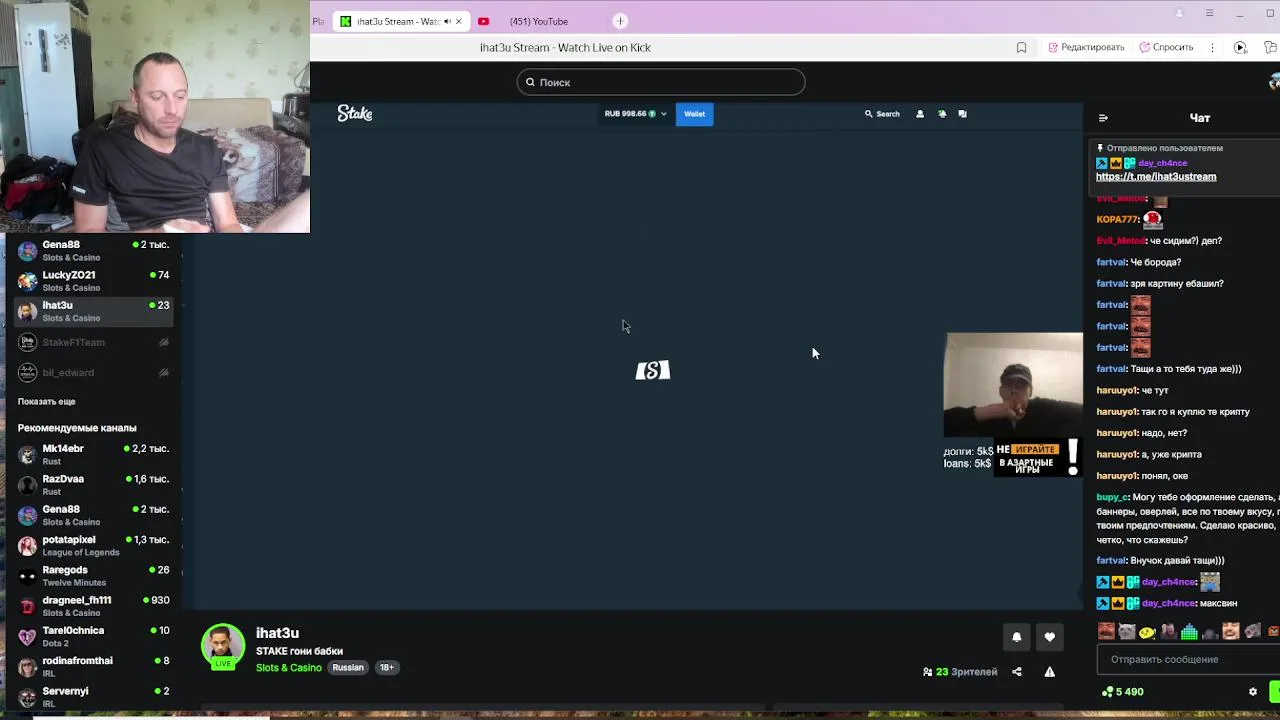
Task: Open Stake Search with magnifier icon
Action: click(882, 114)
